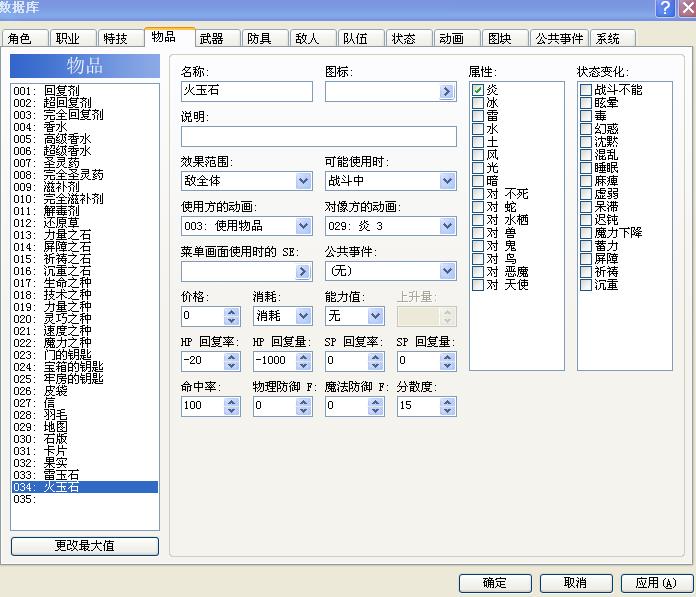Increase the 价格 value with up arrow
Screen dimensions: 696x597
pos(231,312)
